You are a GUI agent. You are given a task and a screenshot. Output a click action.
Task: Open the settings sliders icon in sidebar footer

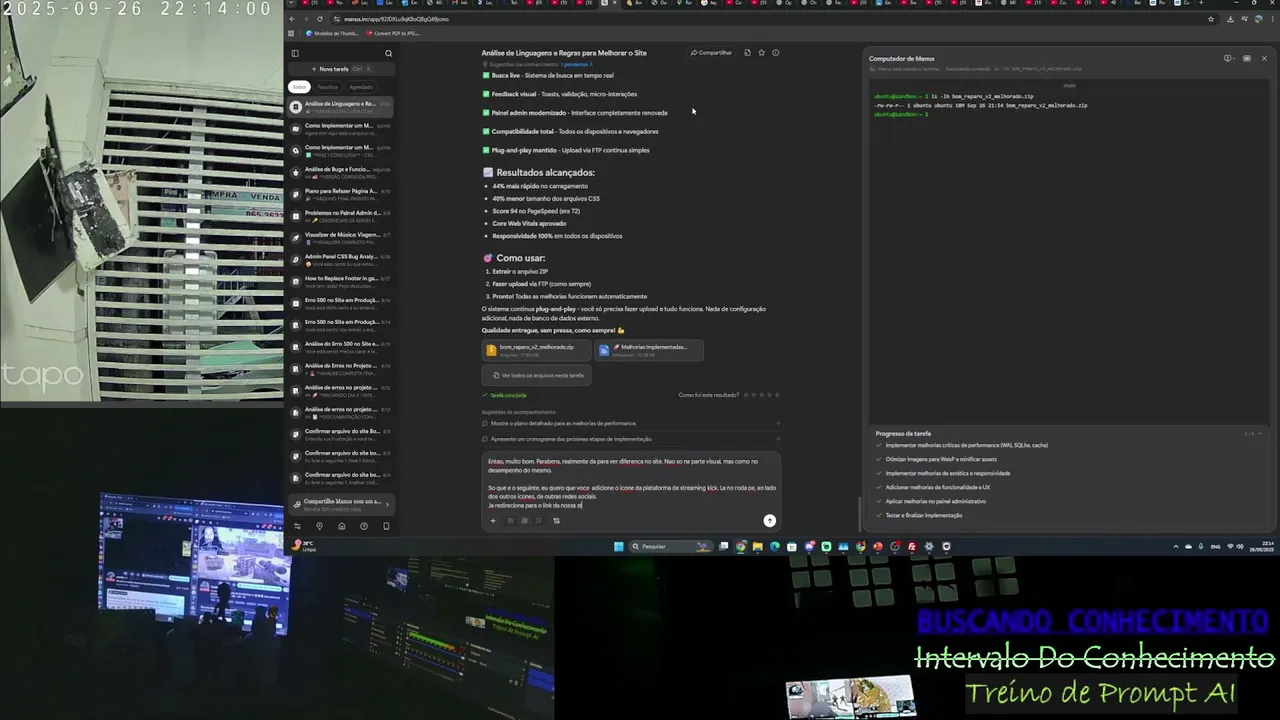click(x=297, y=526)
